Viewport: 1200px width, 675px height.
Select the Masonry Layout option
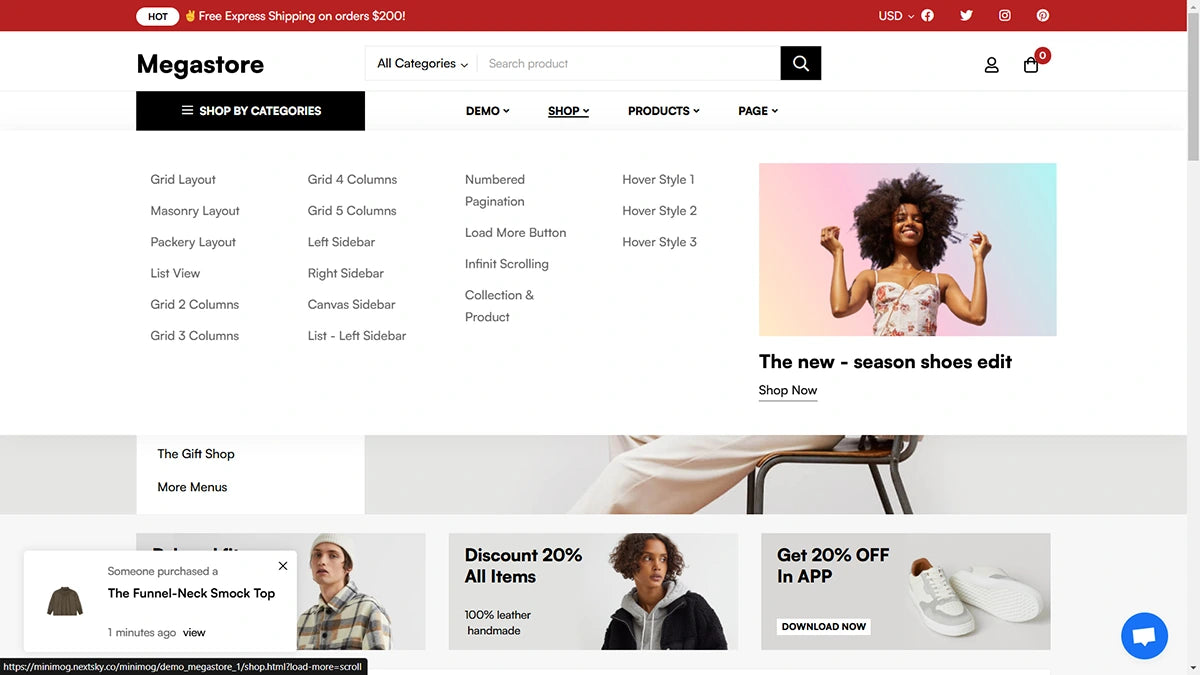(x=194, y=210)
